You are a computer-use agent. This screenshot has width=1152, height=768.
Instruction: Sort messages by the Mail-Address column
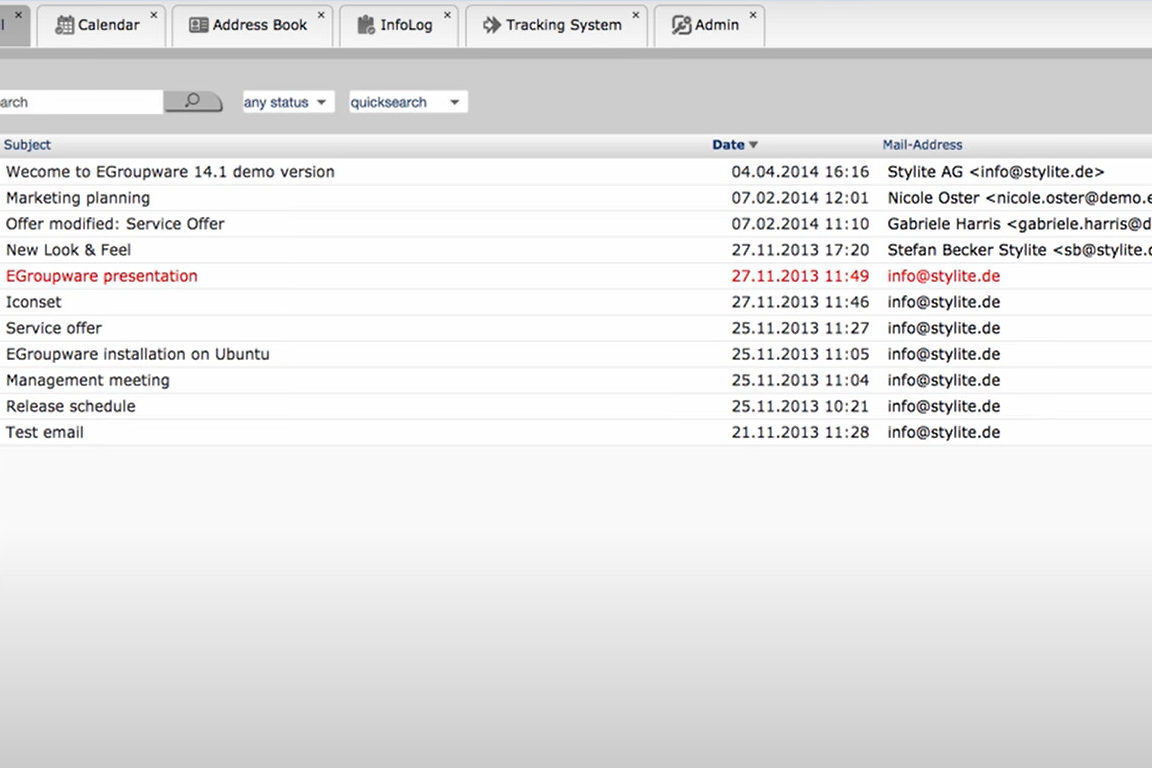click(x=922, y=144)
